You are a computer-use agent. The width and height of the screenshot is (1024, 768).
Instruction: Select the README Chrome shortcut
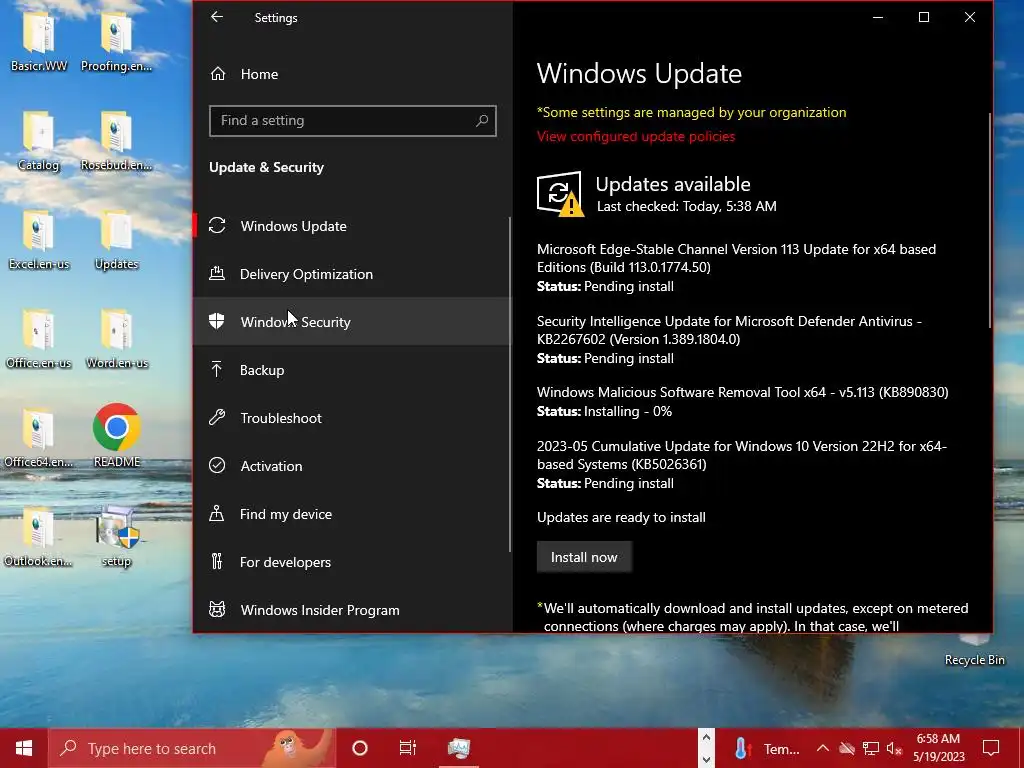pyautogui.click(x=117, y=436)
